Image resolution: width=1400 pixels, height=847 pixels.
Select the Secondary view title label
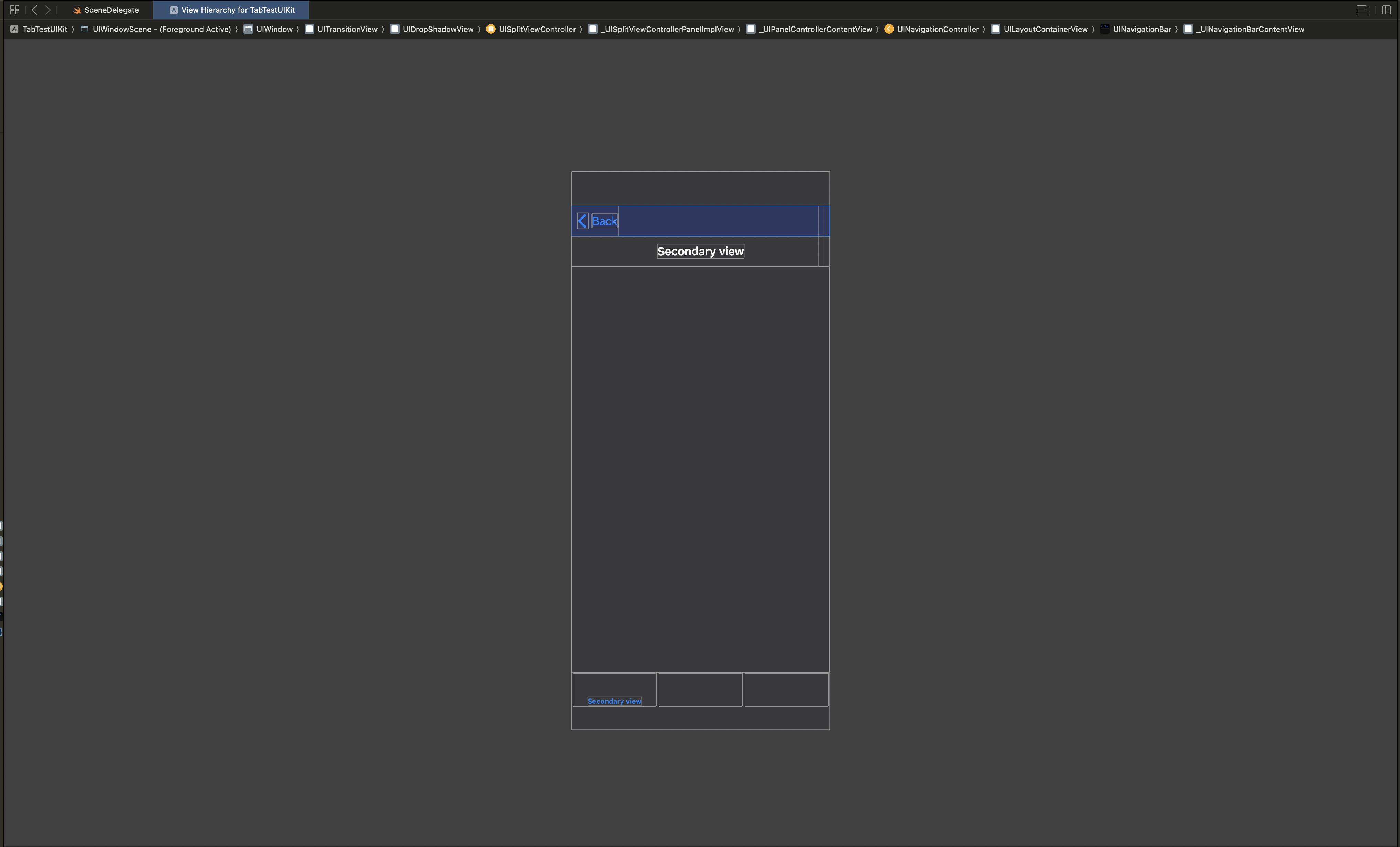[700, 251]
